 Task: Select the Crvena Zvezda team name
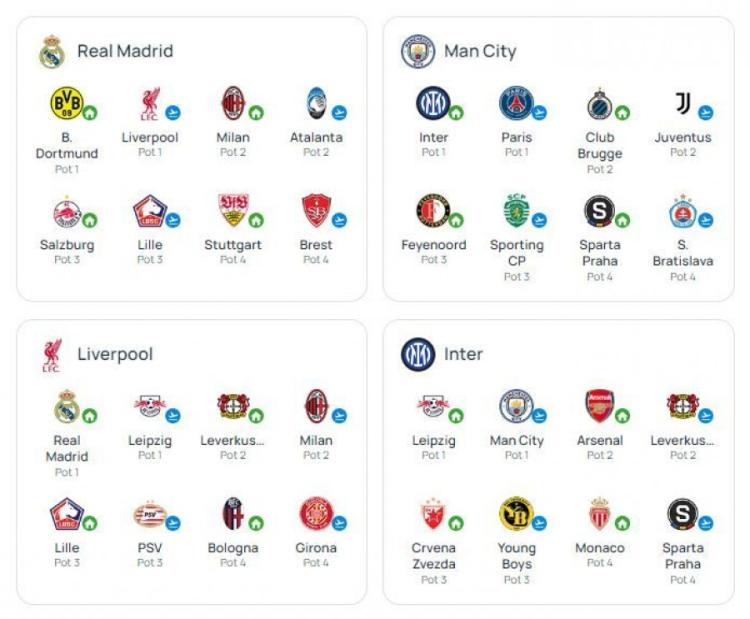(433, 556)
